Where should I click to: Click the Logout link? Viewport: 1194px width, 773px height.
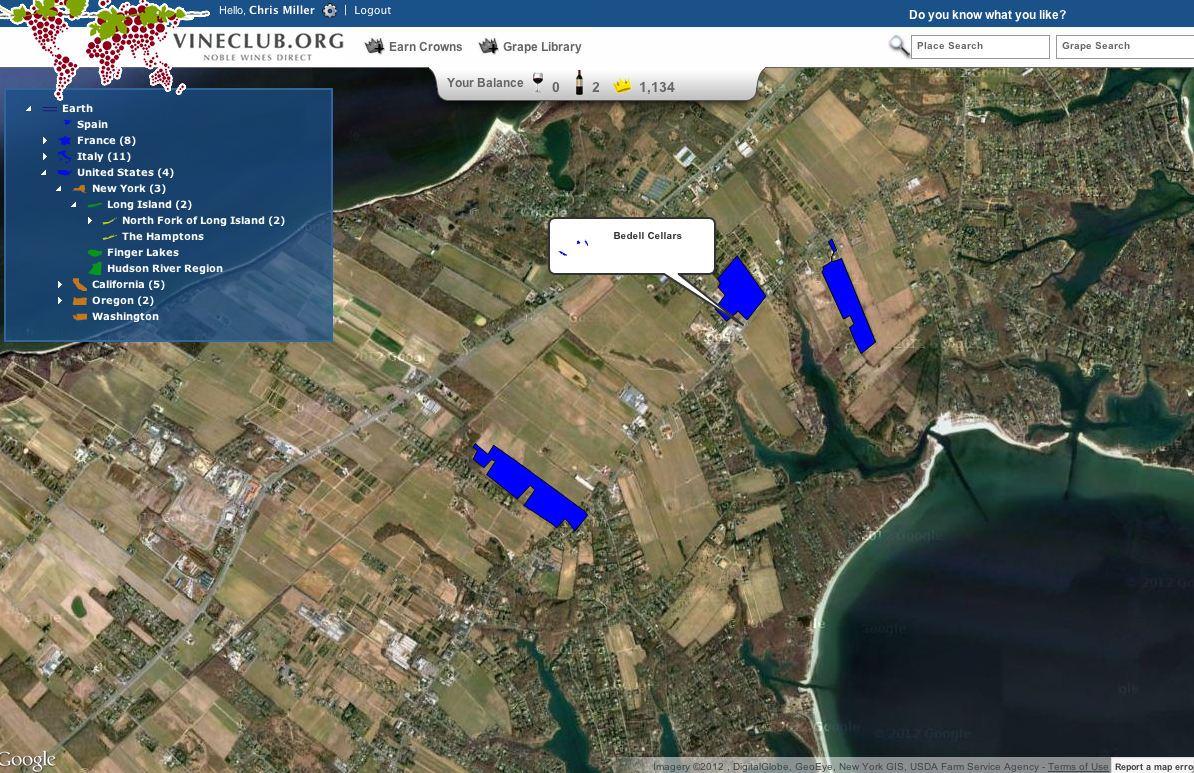point(372,11)
